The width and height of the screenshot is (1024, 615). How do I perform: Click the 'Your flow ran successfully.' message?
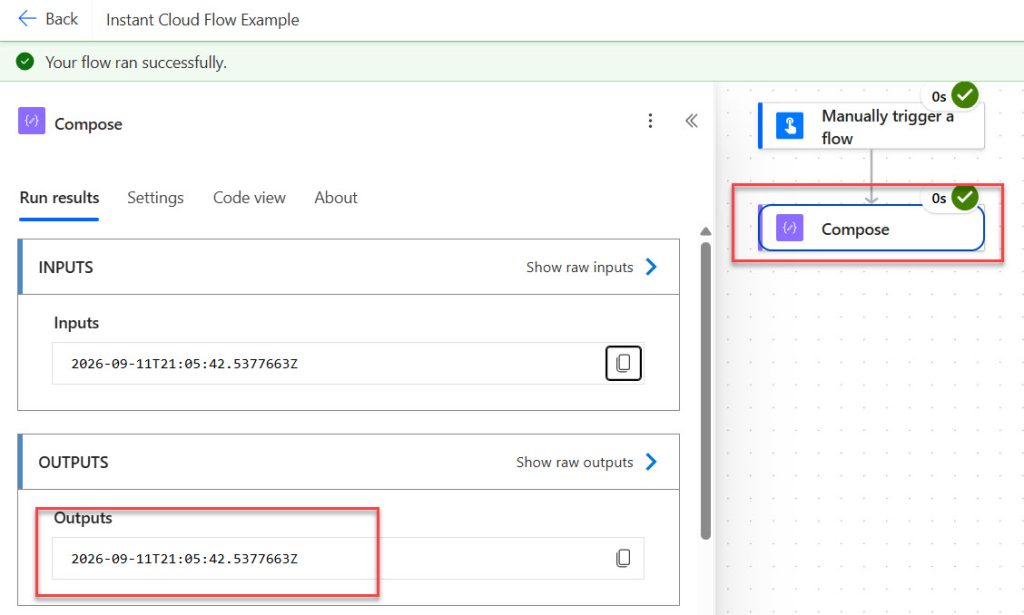(136, 63)
